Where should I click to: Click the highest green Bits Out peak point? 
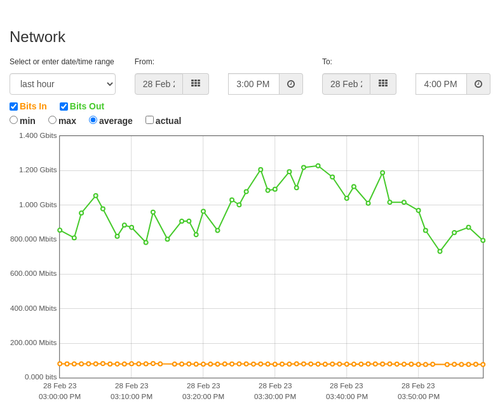[318, 166]
